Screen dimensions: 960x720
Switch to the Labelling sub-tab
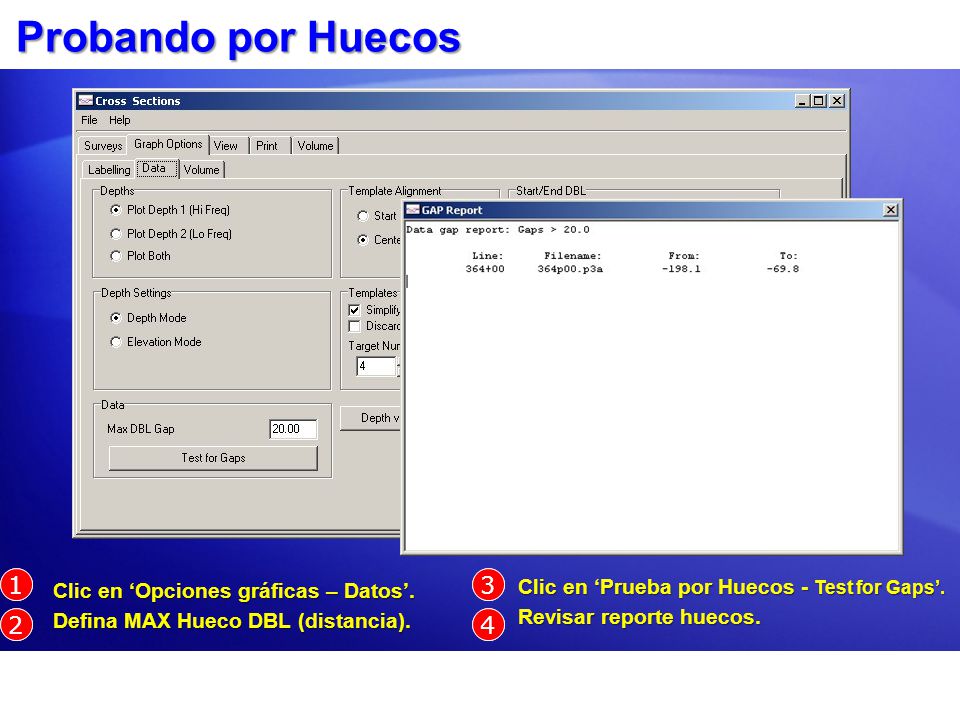click(x=109, y=170)
